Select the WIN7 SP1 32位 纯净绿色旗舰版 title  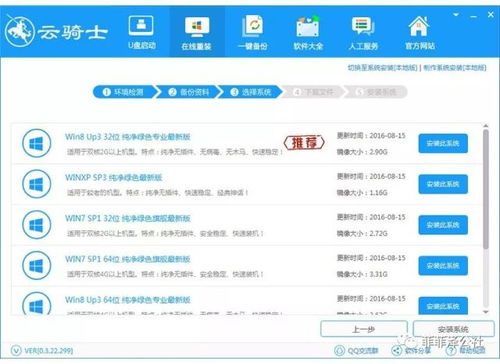click(127, 218)
